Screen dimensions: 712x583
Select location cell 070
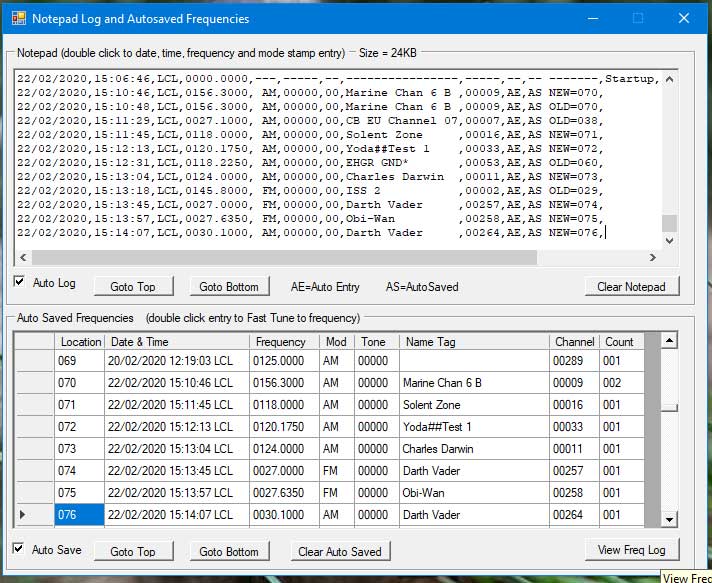click(x=79, y=383)
